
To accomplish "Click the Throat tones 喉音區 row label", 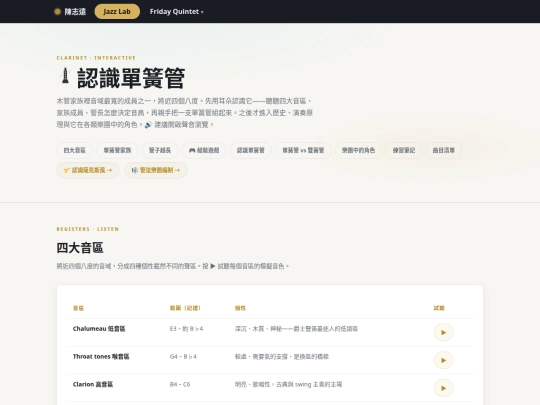I will coord(101,356).
